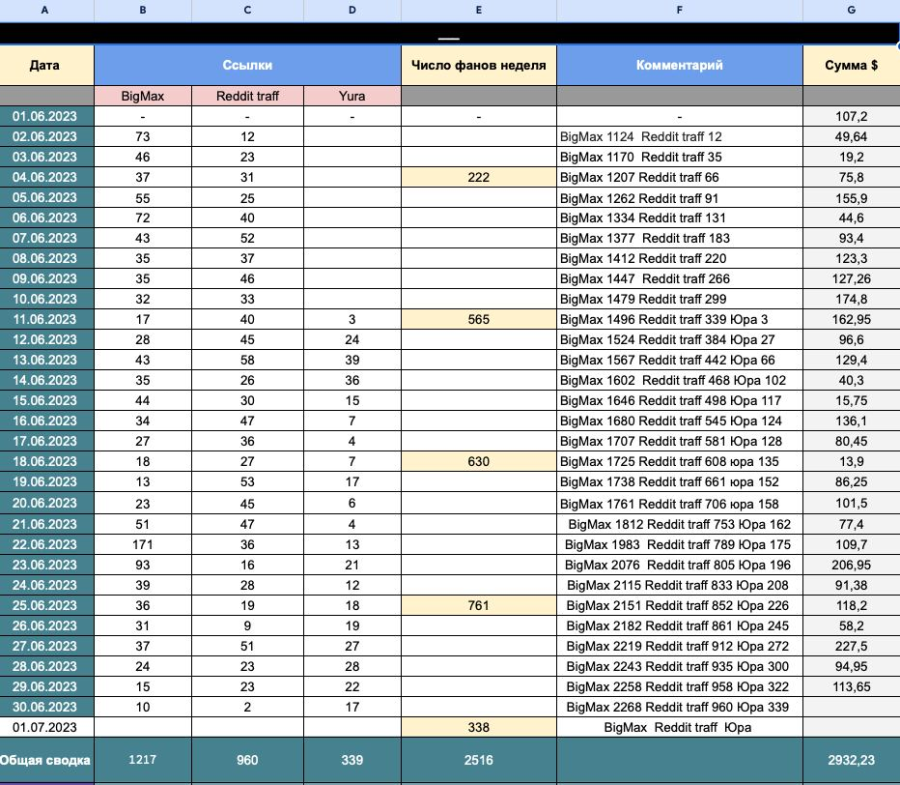This screenshot has width=900, height=785.
Task: Click the 'Ссылки' merged header cell
Action: point(247,65)
